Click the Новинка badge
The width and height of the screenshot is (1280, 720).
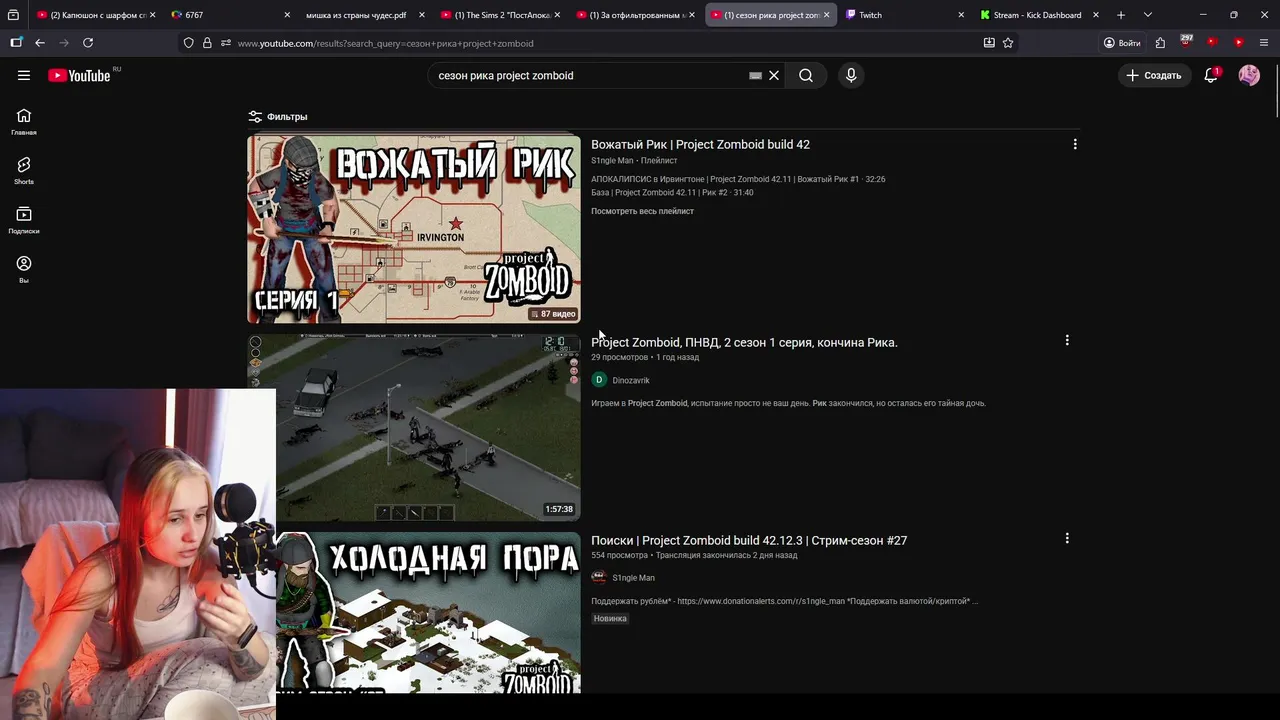[x=610, y=618]
